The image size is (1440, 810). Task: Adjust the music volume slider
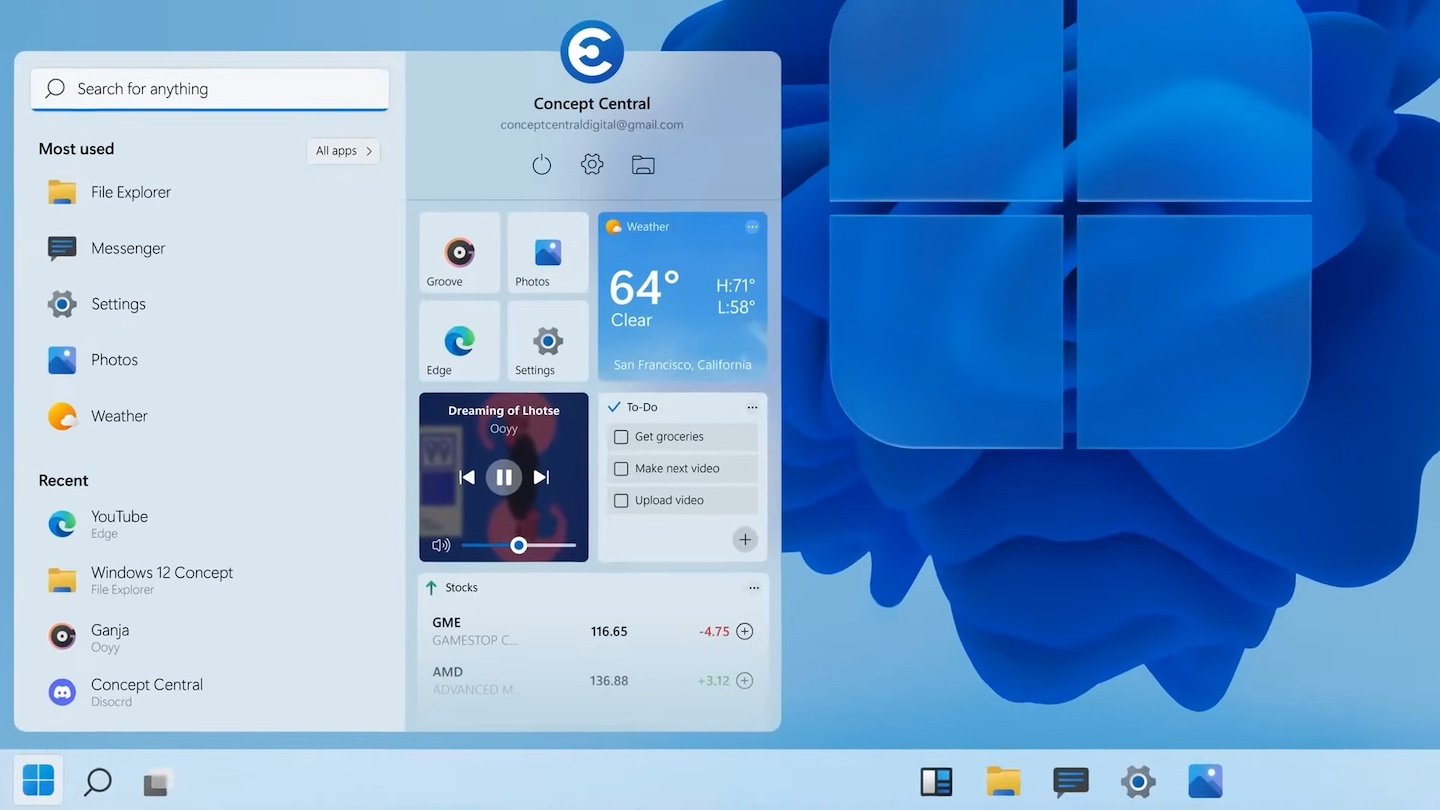tap(518, 545)
